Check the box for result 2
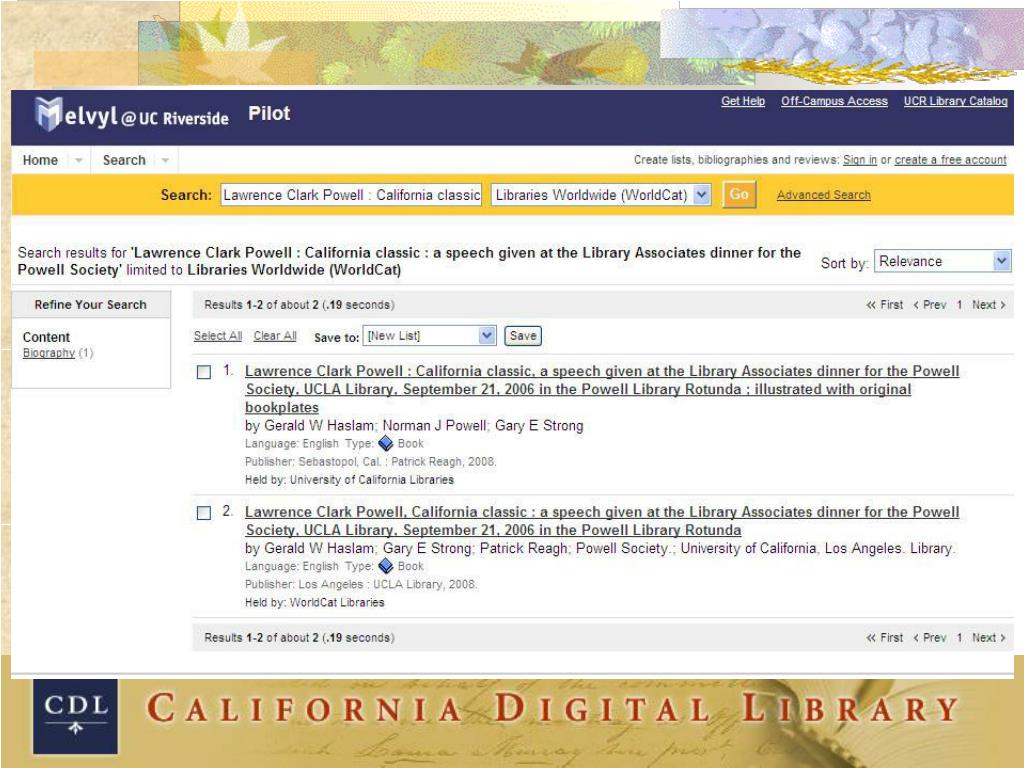 pyautogui.click(x=204, y=513)
